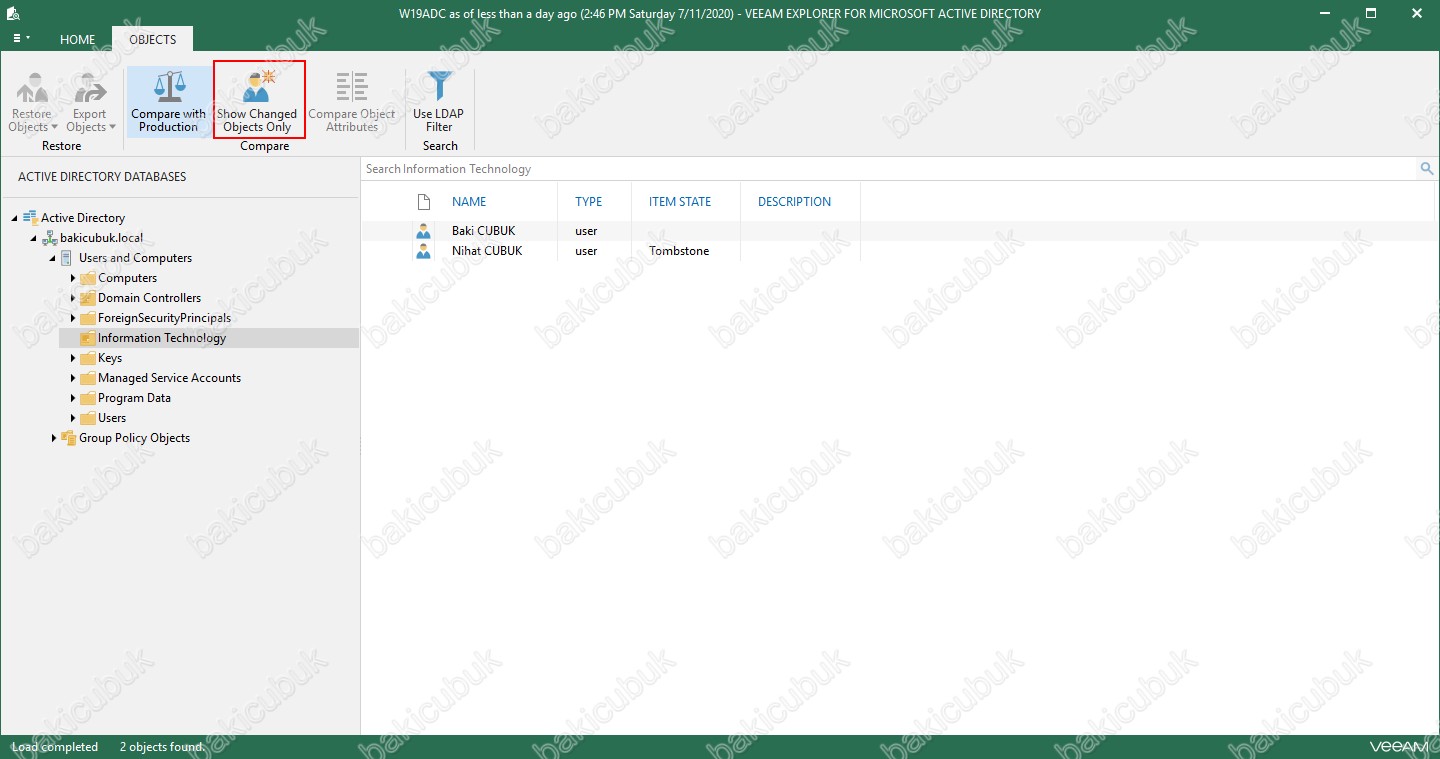Image resolution: width=1440 pixels, height=759 pixels.
Task: Click the Load completed status text
Action: click(x=55, y=747)
